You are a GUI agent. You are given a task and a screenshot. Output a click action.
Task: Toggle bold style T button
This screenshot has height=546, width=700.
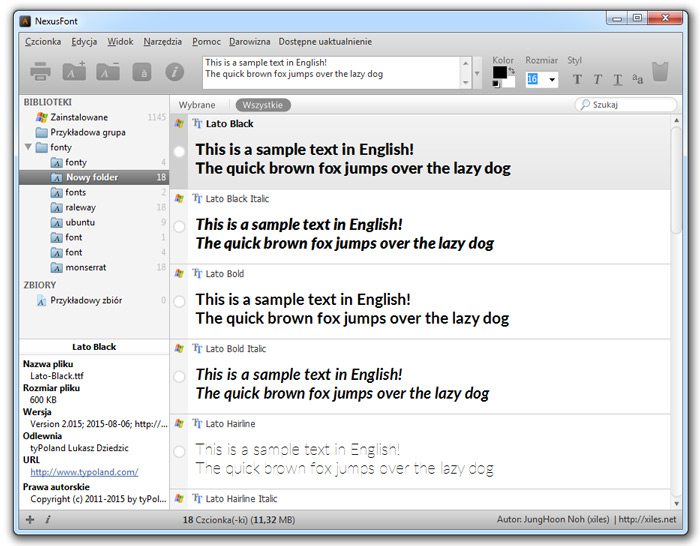click(x=577, y=79)
